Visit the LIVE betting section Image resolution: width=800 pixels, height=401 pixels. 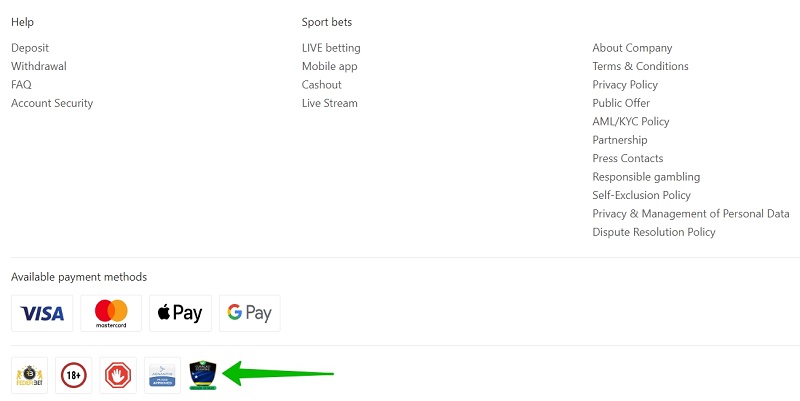(331, 48)
